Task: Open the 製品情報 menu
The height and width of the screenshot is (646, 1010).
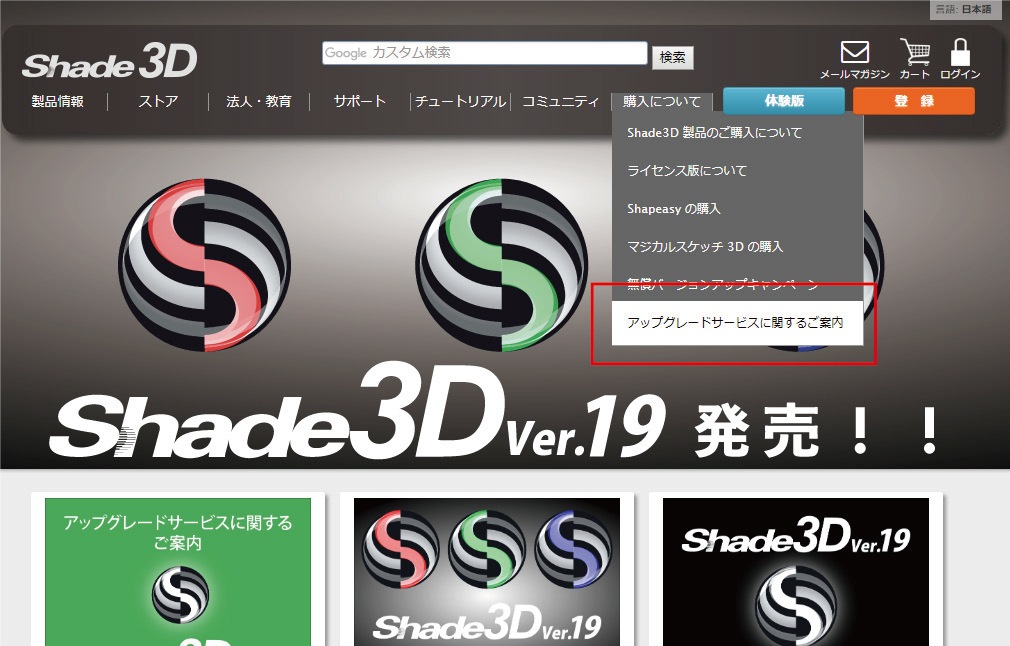Action: [x=57, y=101]
